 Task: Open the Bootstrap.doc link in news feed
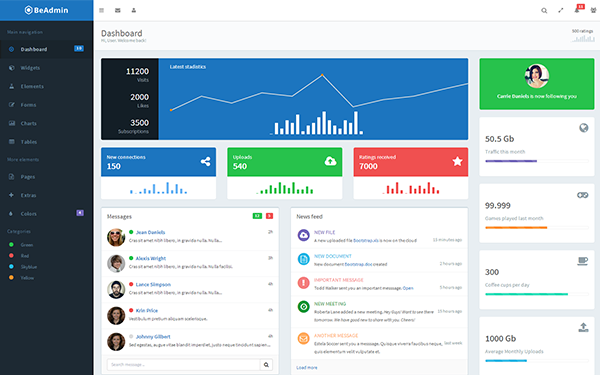tap(358, 264)
